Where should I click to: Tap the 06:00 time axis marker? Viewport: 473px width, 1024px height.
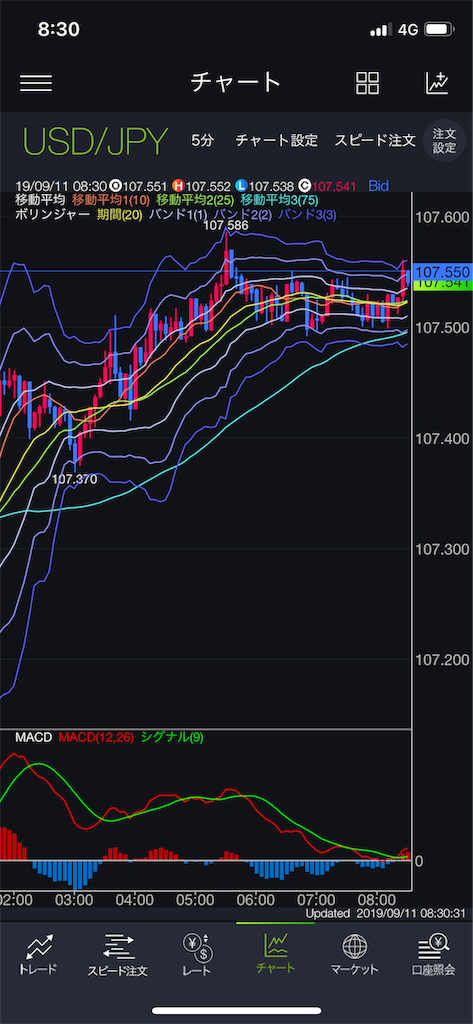tap(255, 900)
